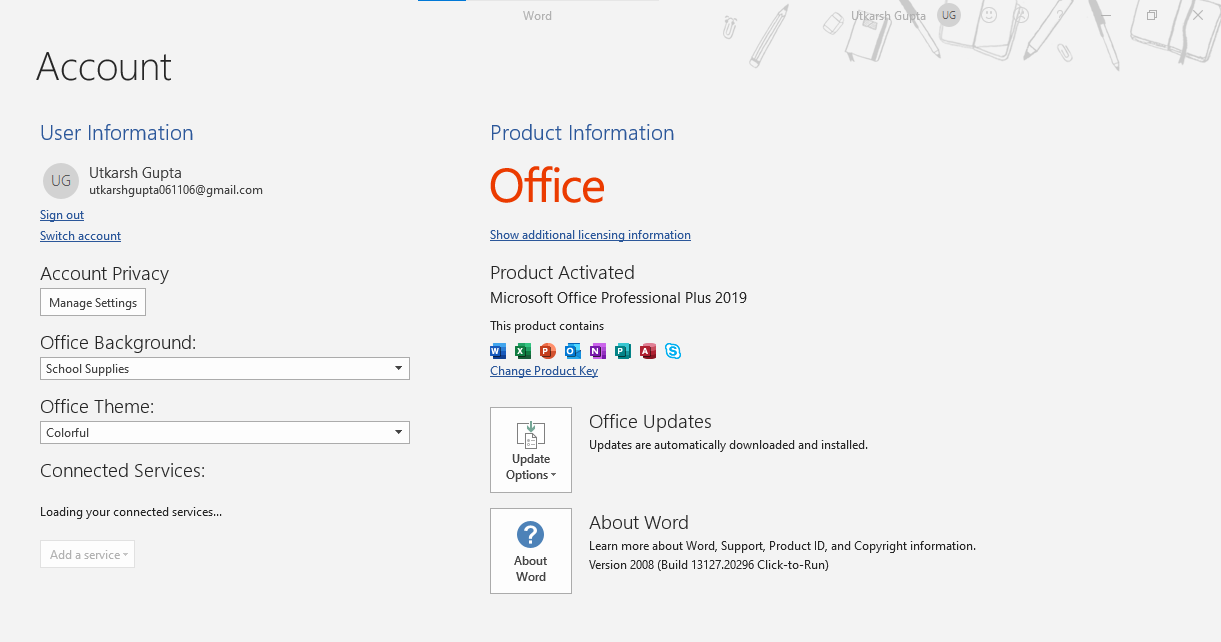This screenshot has height=642, width=1221.
Task: Click the Access icon
Action: 647,351
